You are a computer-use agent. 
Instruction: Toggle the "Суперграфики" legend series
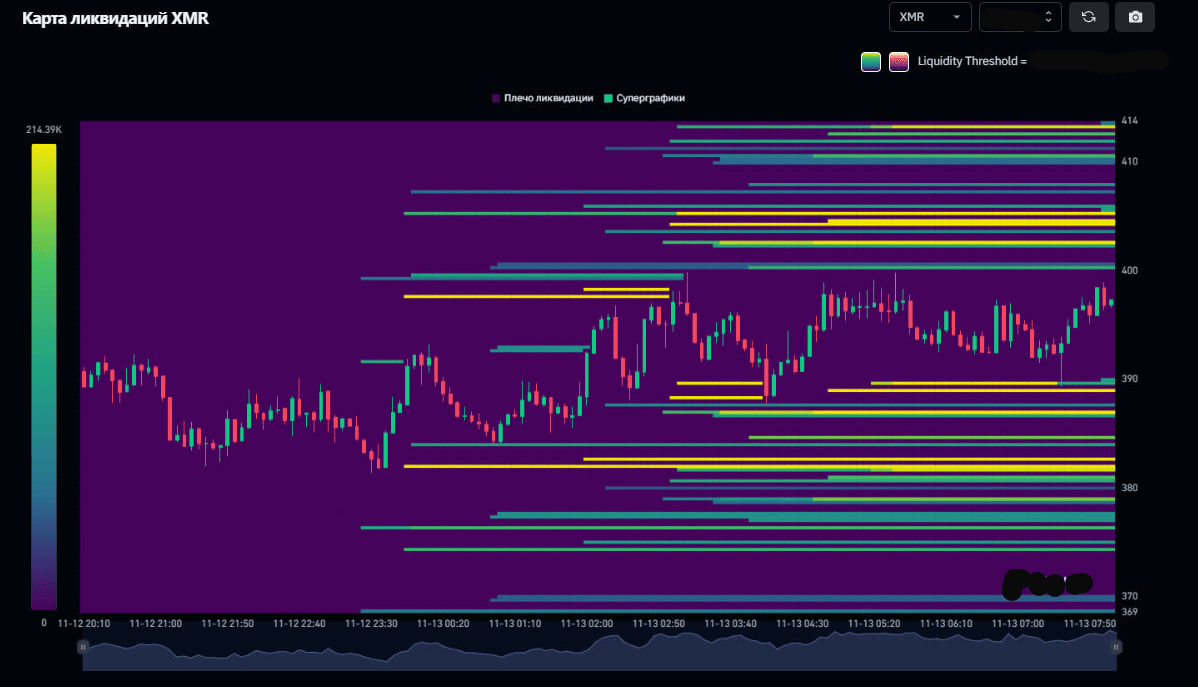coord(650,98)
